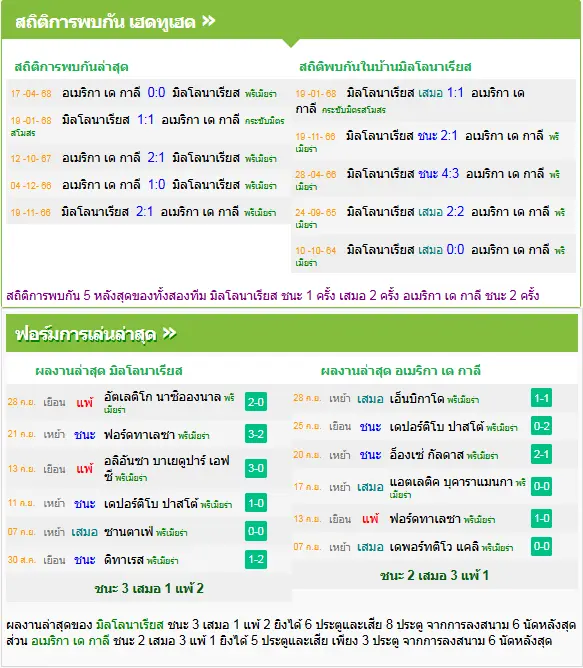Click the 2-0 score badge for อัตเลติโก นาซิอองนาล
Screen dimensions: 583x668
tap(256, 402)
